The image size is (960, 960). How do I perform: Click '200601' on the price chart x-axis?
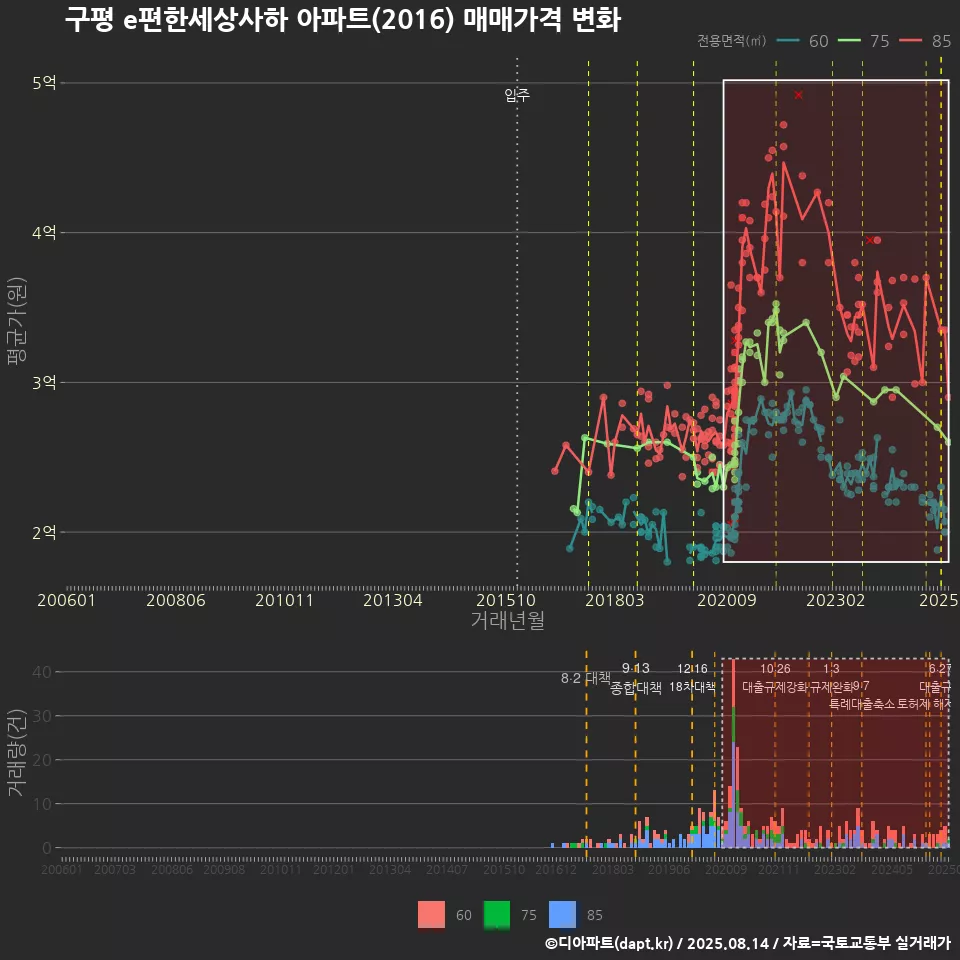(x=66, y=600)
